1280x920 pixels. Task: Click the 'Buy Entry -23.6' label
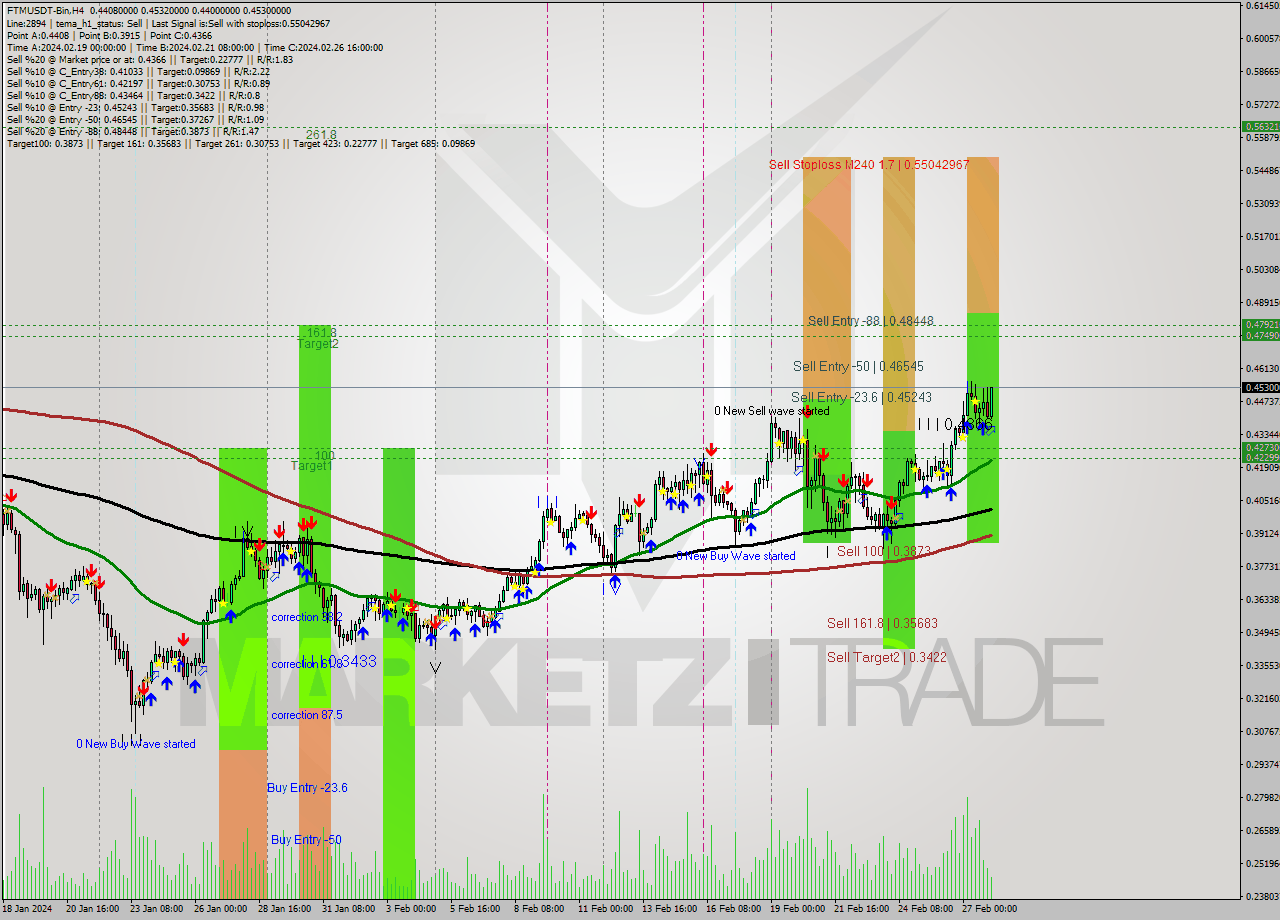pyautogui.click(x=307, y=788)
